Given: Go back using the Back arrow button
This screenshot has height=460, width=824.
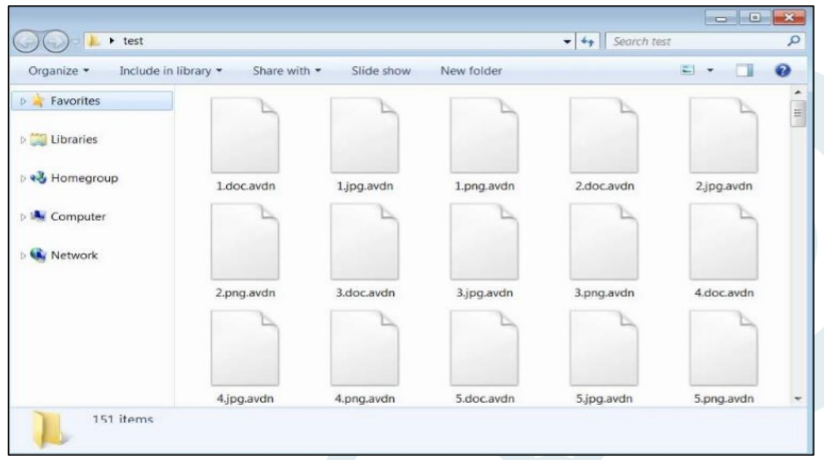Looking at the screenshot, I should pos(26,41).
